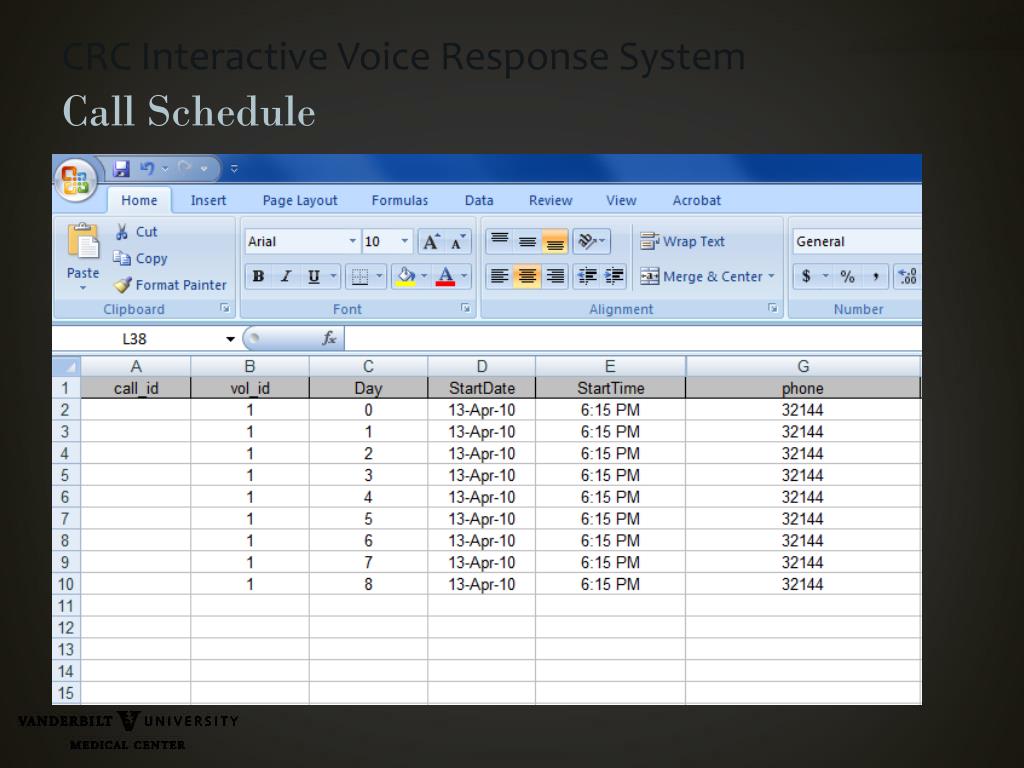
Task: Apply Comma Style format
Action: [875, 276]
